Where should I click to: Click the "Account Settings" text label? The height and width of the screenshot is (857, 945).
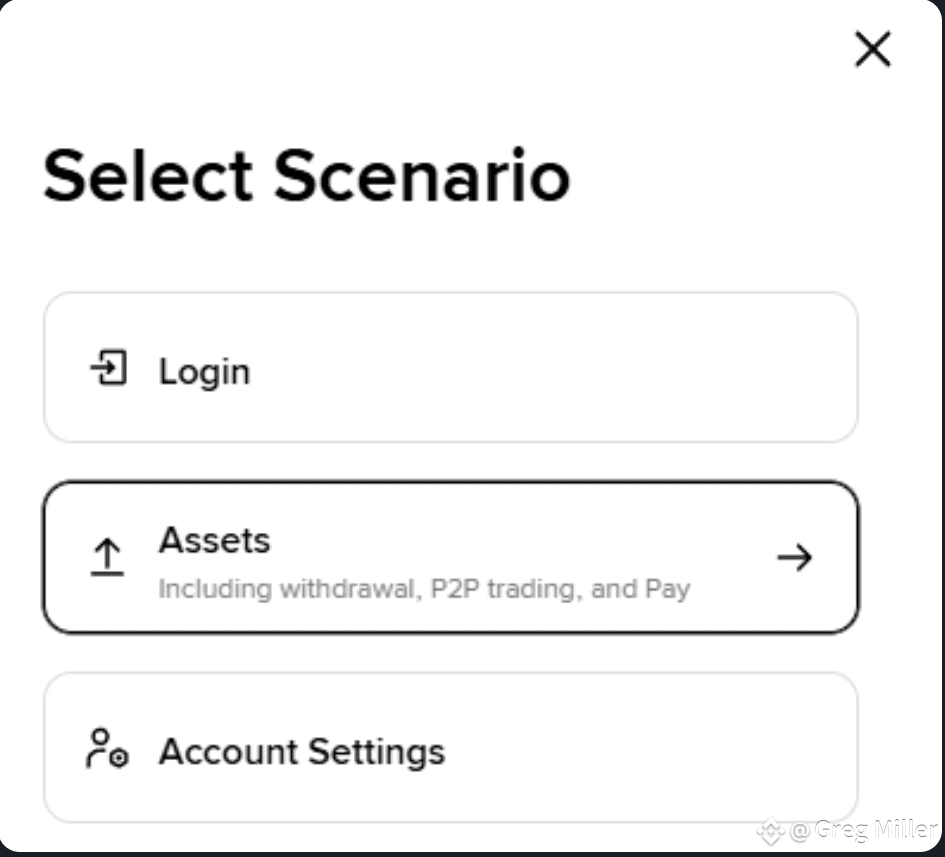click(x=302, y=752)
